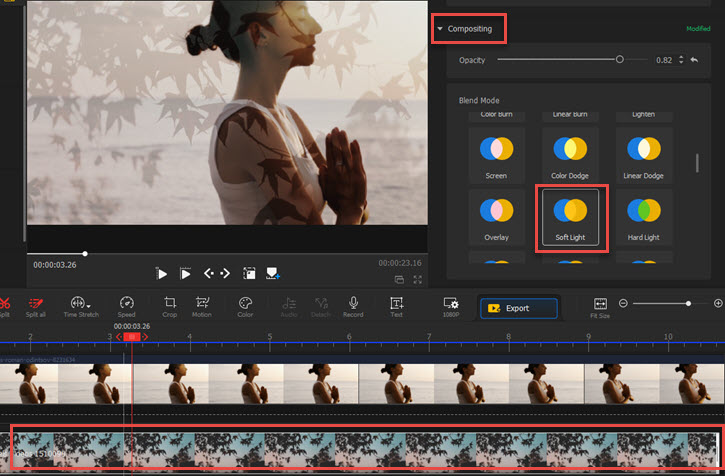
Task: Open the Color adjustment tool
Action: click(245, 303)
